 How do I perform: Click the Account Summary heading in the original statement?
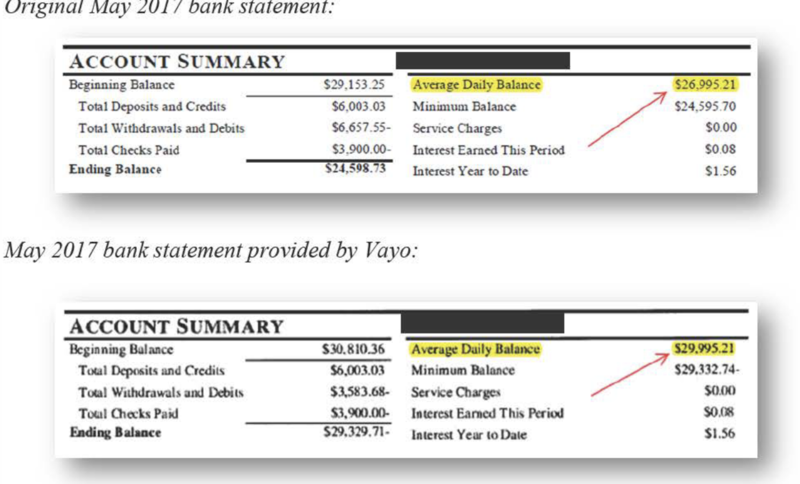click(176, 62)
